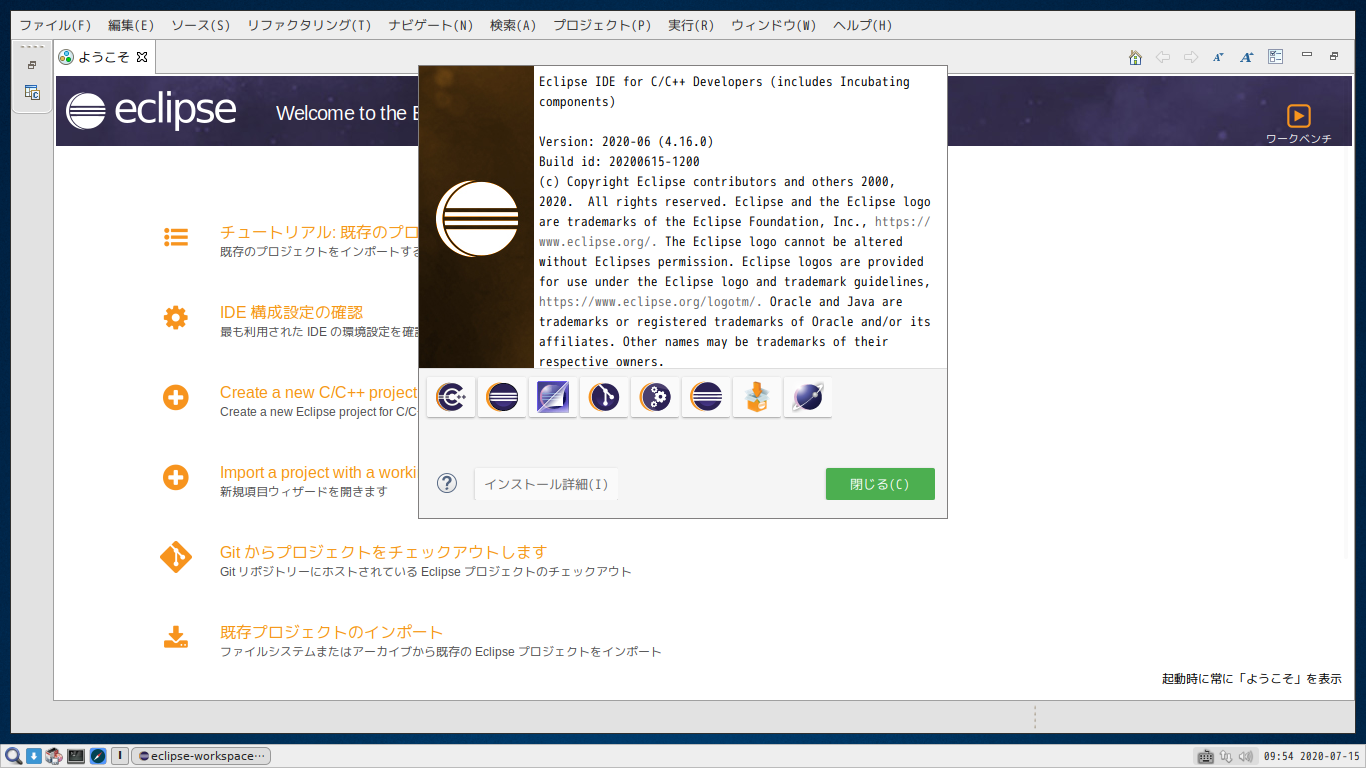
Task: Open the 既存プロジェクトのインポート link
Action: (x=331, y=632)
